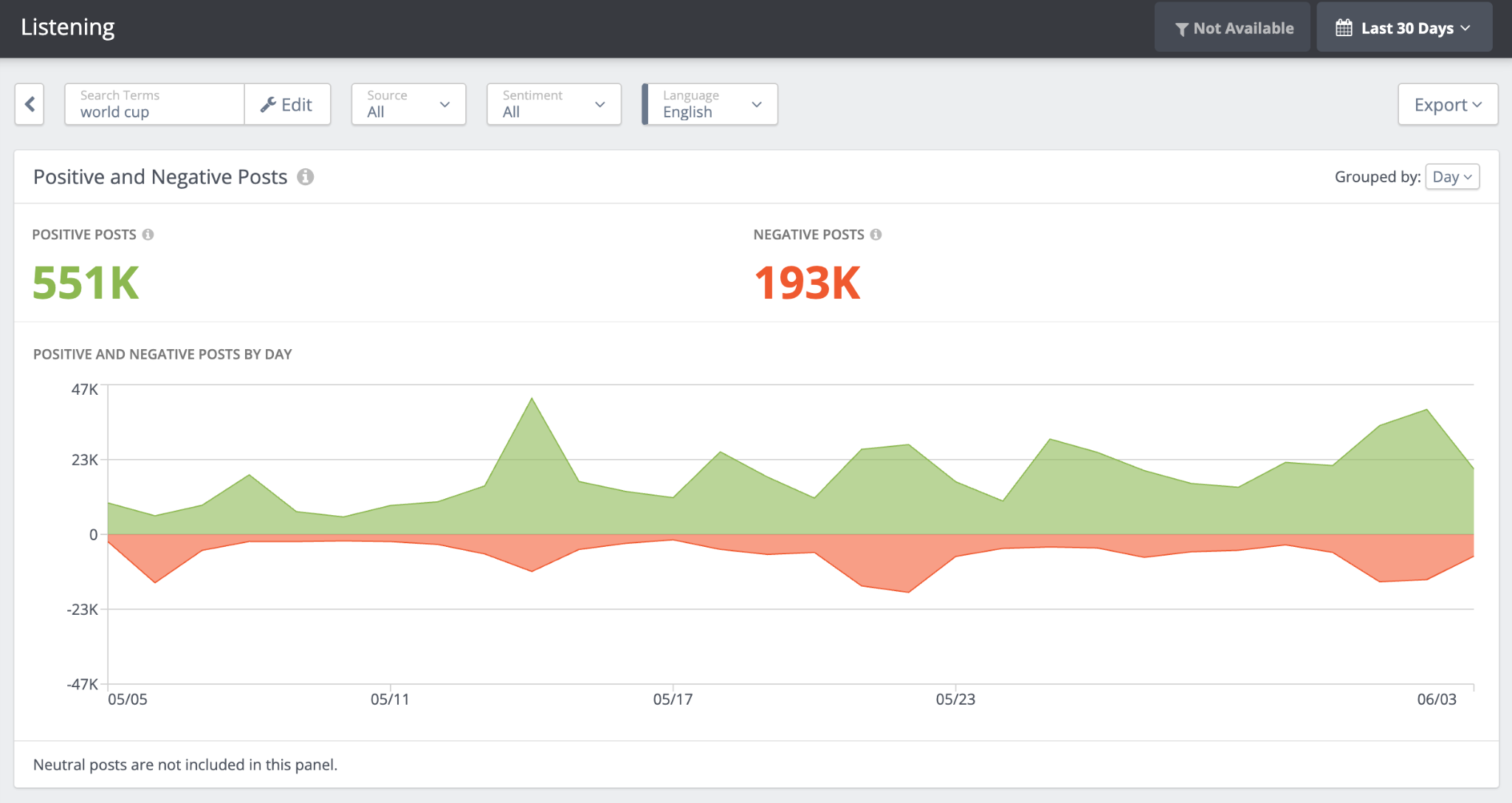1512x803 pixels.
Task: Click the Listening page title
Action: [x=68, y=27]
